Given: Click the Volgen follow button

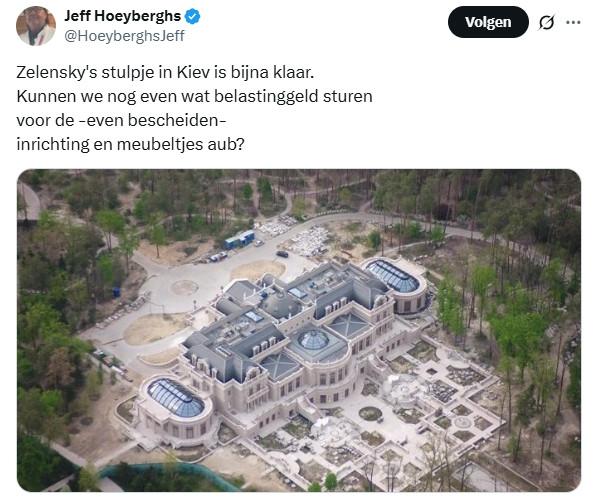Looking at the screenshot, I should click(488, 22).
